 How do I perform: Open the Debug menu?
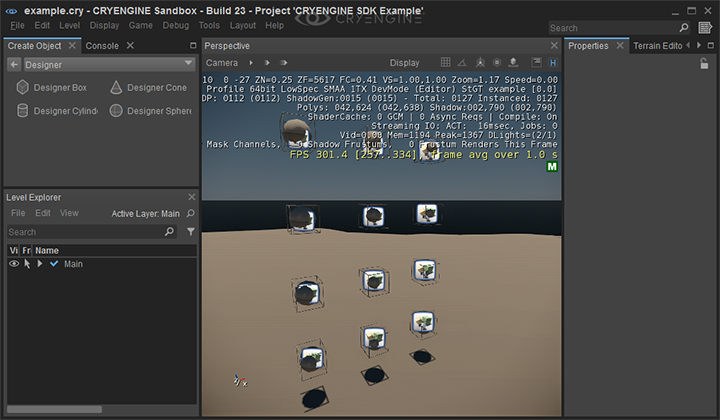point(175,25)
